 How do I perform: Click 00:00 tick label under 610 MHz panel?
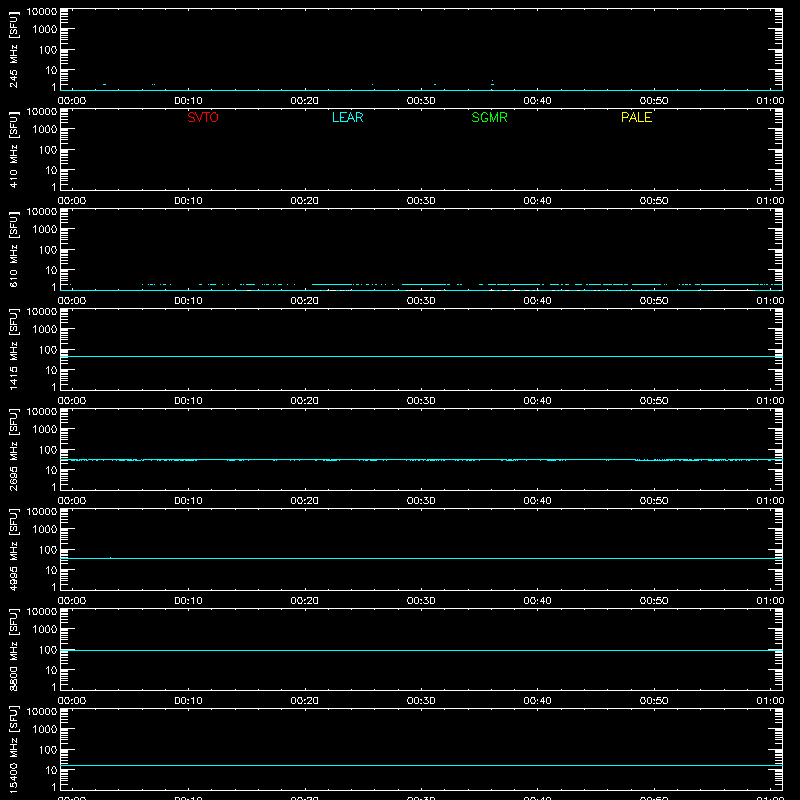click(x=72, y=301)
